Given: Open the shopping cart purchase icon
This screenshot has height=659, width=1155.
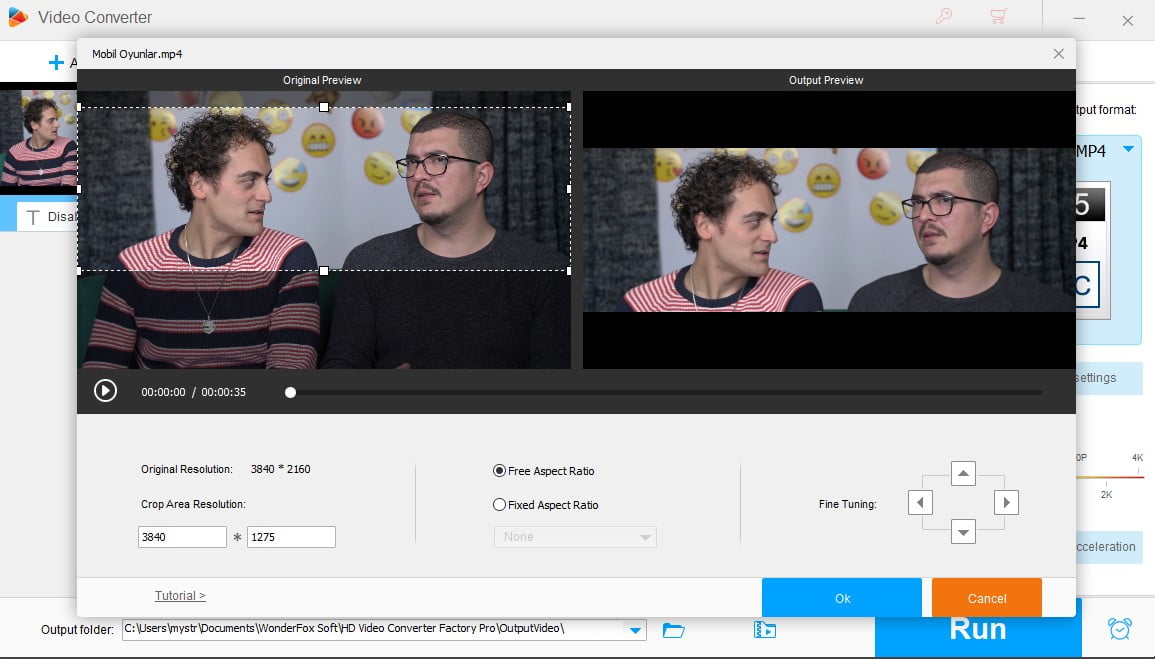Looking at the screenshot, I should pos(999,17).
